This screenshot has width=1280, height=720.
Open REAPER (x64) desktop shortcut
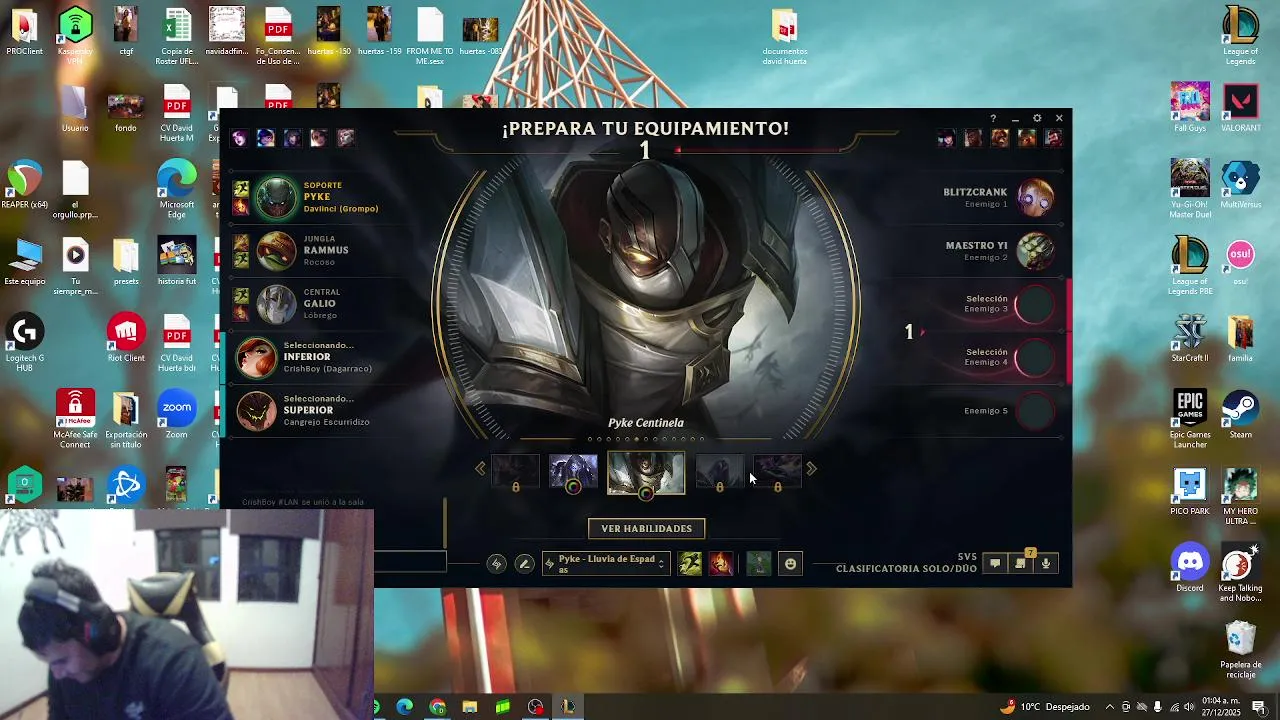click(x=24, y=184)
